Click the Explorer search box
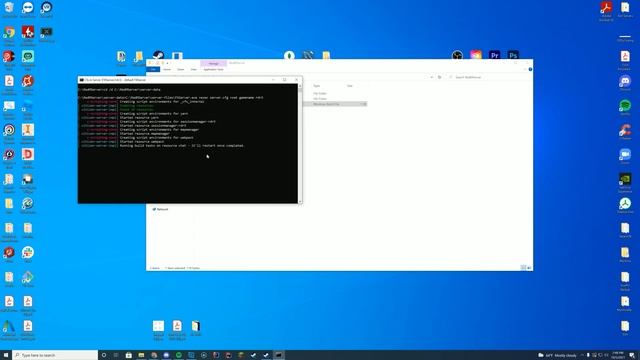Image resolution: width=640 pixels, height=360 pixels. 488,77
